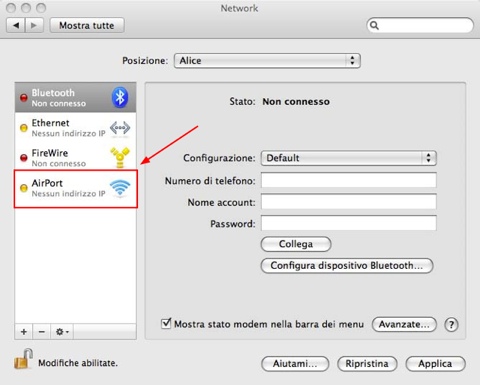The height and width of the screenshot is (385, 480).
Task: Open the gear action menu
Action: [x=62, y=332]
